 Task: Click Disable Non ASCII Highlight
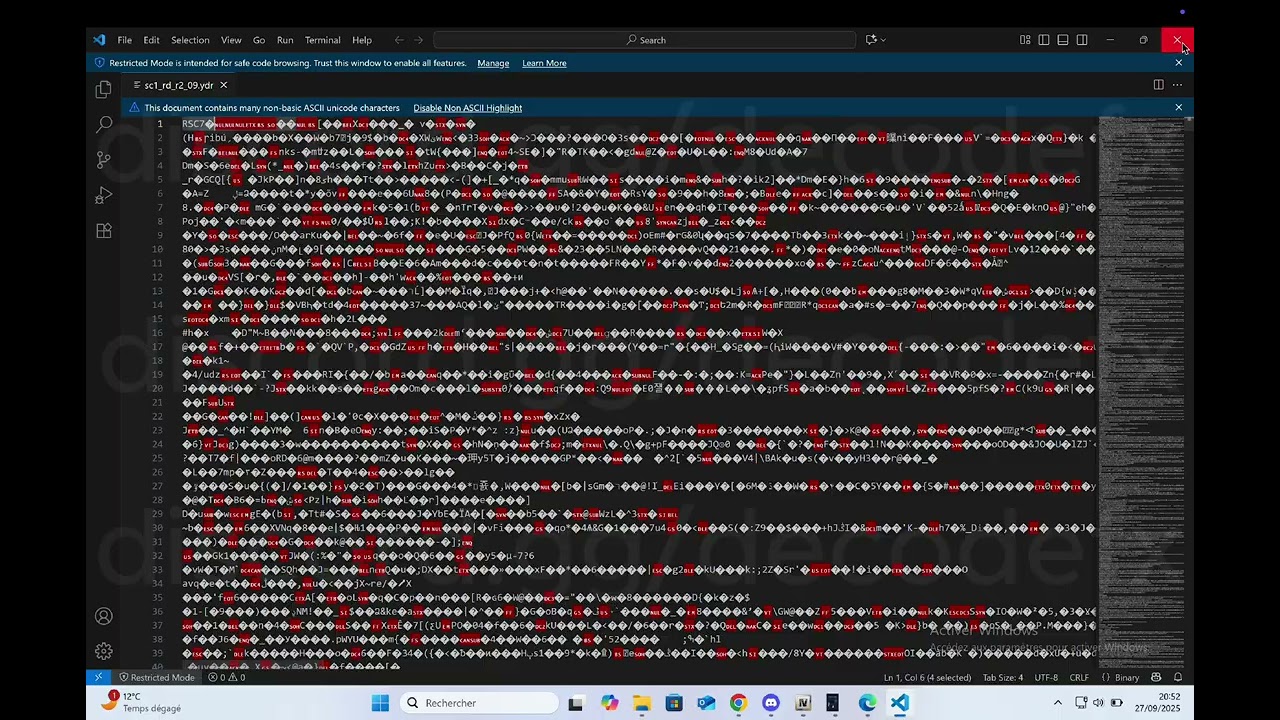[468, 108]
